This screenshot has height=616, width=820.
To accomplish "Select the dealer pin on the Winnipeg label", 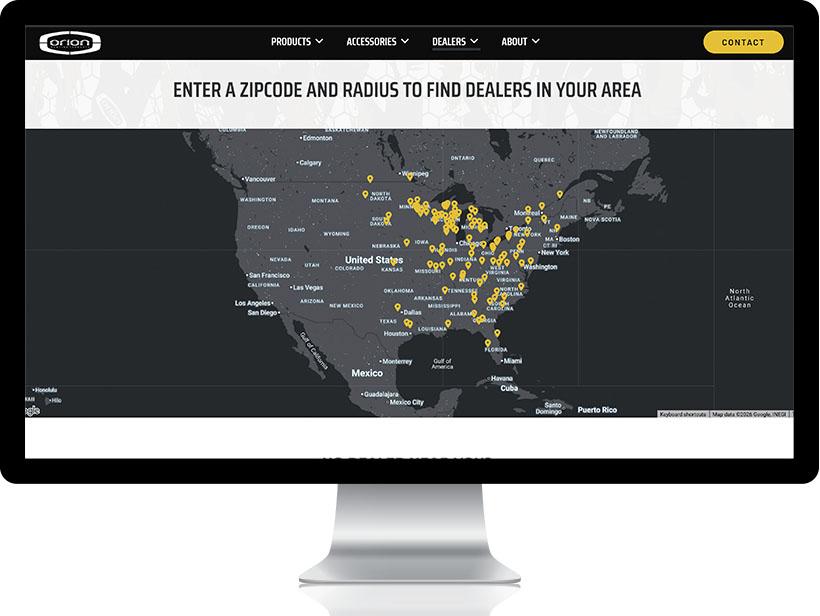I will [409, 177].
